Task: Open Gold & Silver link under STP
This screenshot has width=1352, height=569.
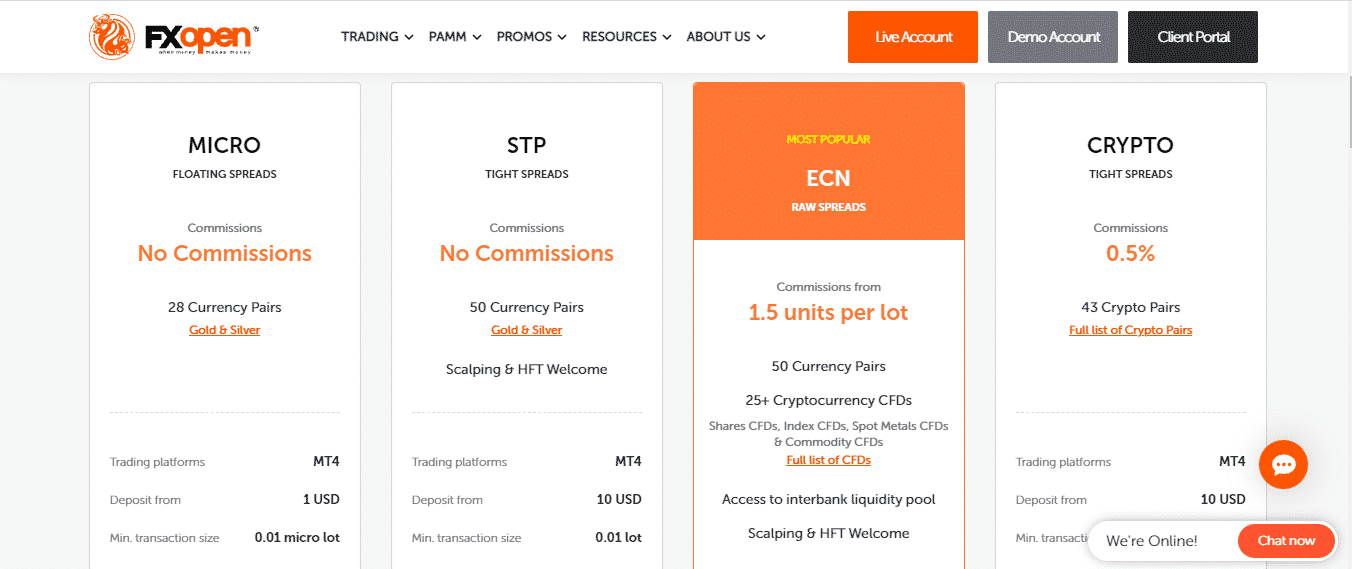Action: 527,330
